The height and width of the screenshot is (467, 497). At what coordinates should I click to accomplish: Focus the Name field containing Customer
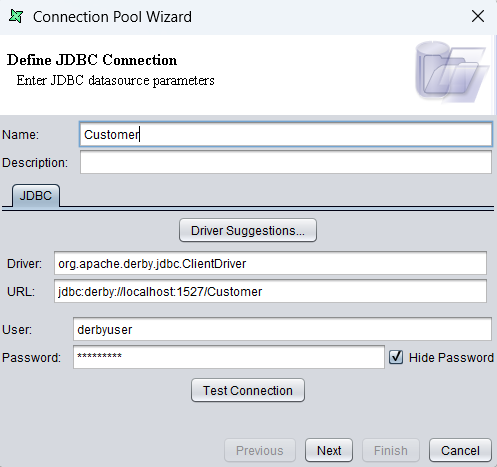coord(286,134)
